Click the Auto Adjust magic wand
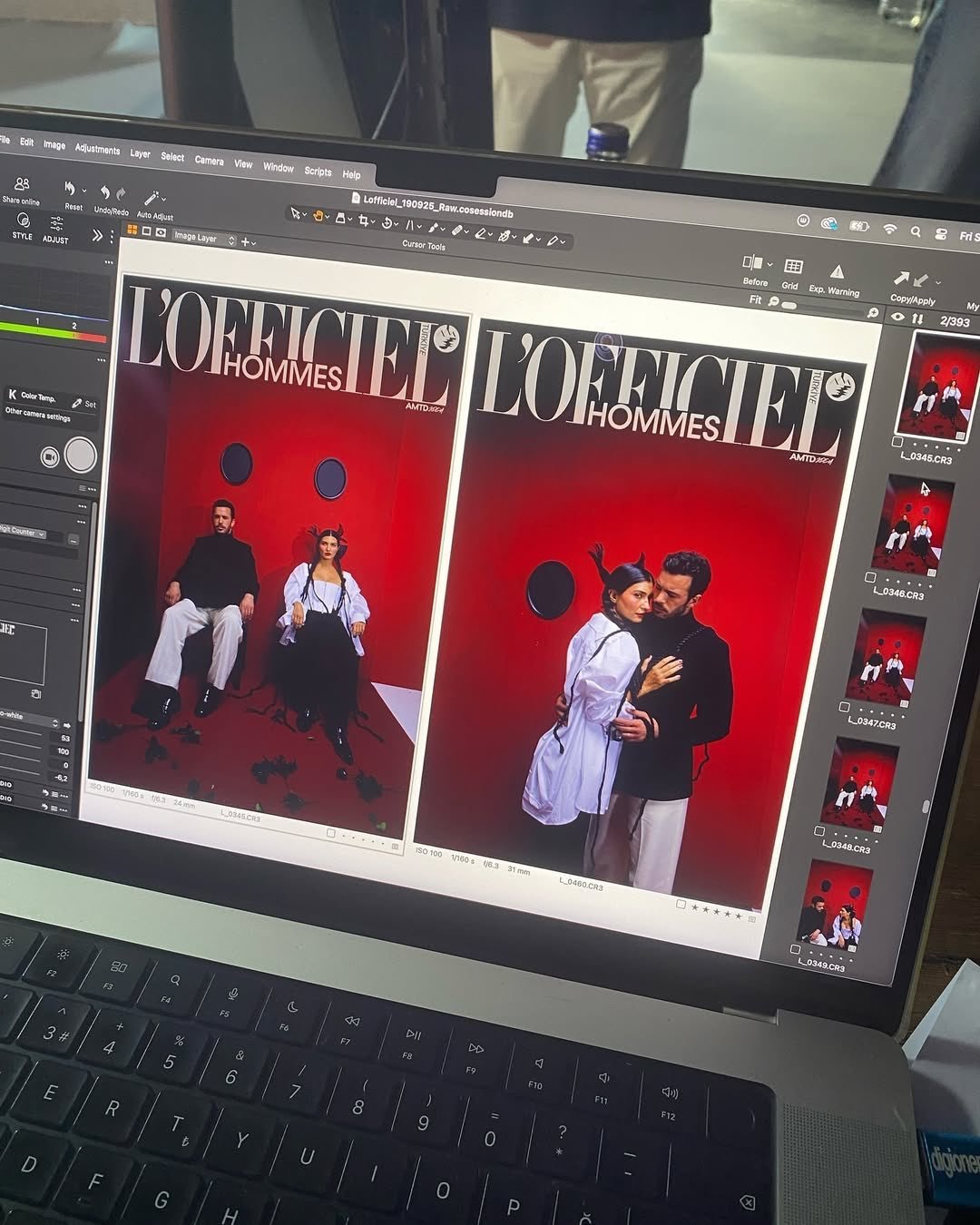Screen dimensions: 980x1225 pos(153,199)
